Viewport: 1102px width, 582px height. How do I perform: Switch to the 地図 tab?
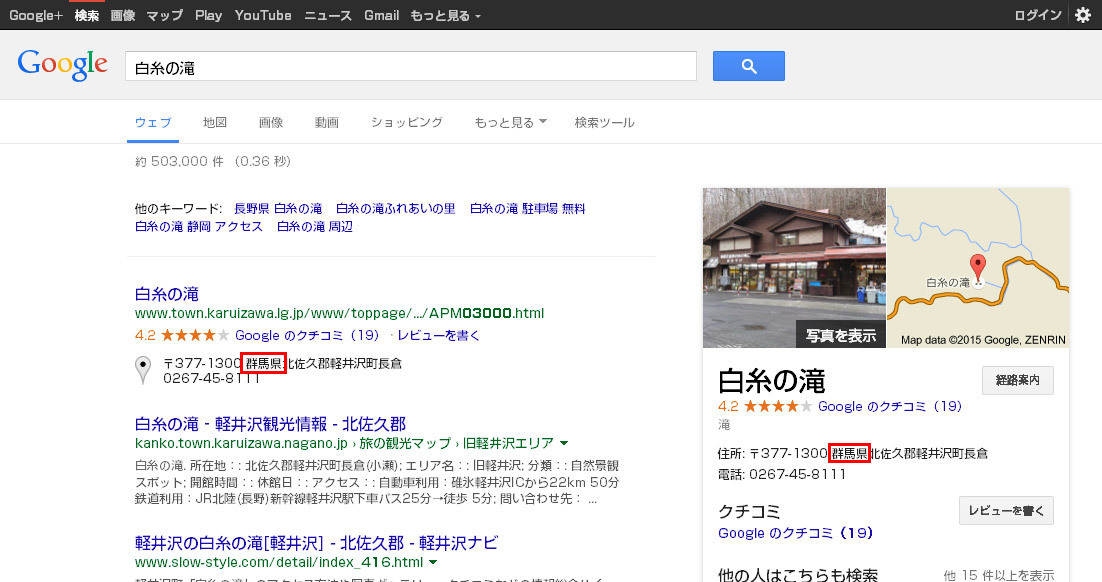[x=215, y=122]
